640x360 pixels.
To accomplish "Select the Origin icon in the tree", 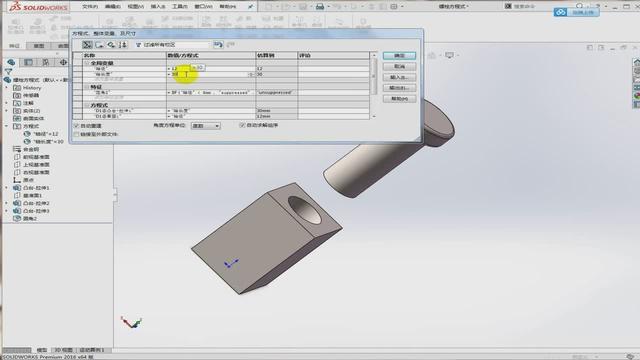I will (x=17, y=180).
